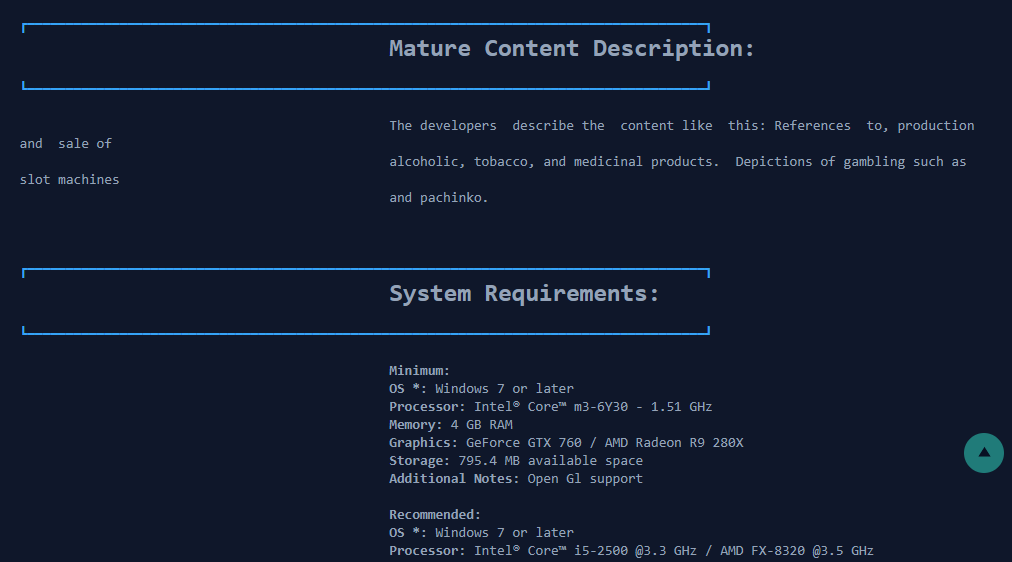Image resolution: width=1012 pixels, height=562 pixels.
Task: Click the Storage 795.4 MB line
Action: pos(515,460)
